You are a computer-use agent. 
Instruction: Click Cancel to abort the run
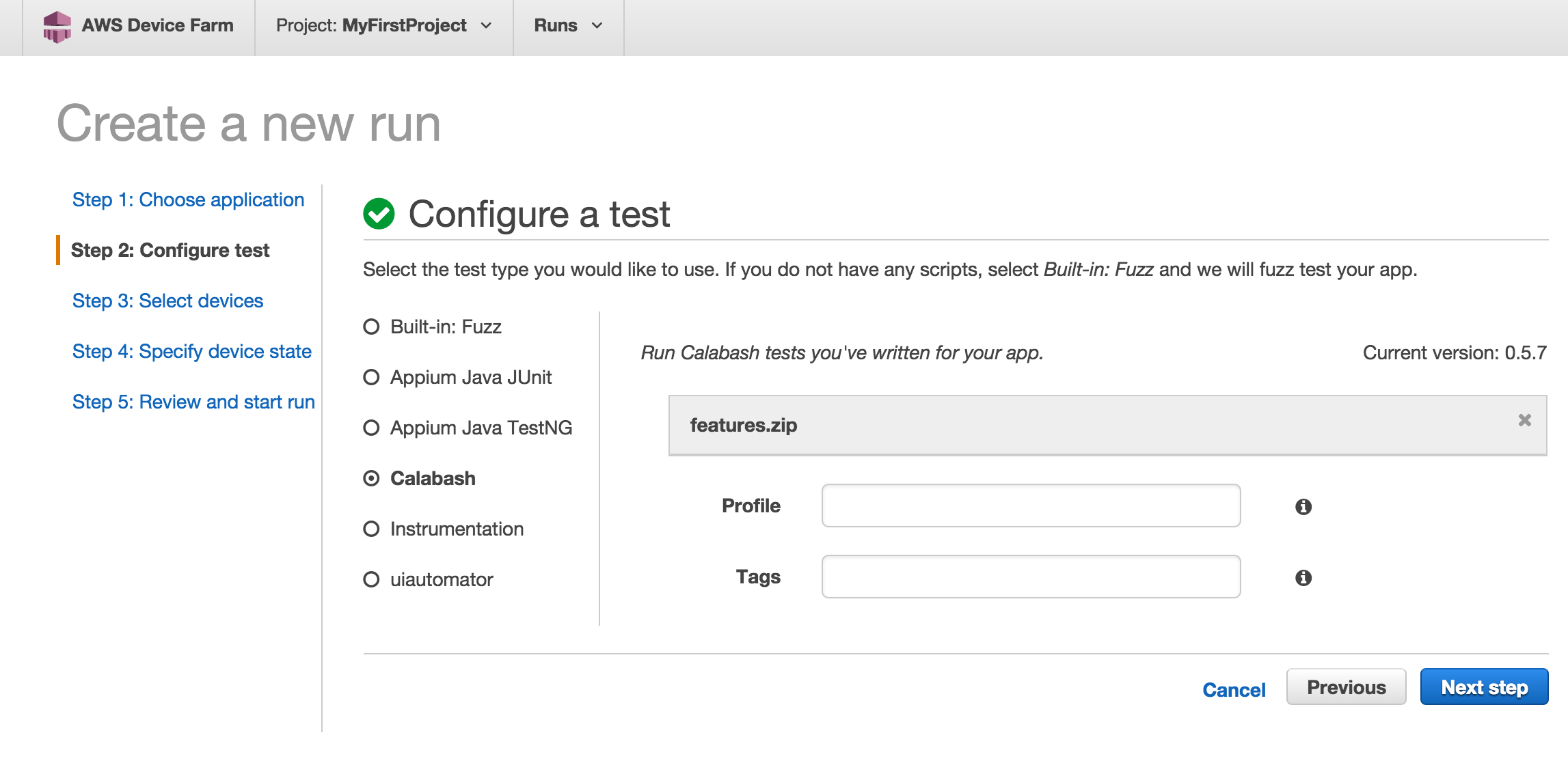click(1234, 690)
